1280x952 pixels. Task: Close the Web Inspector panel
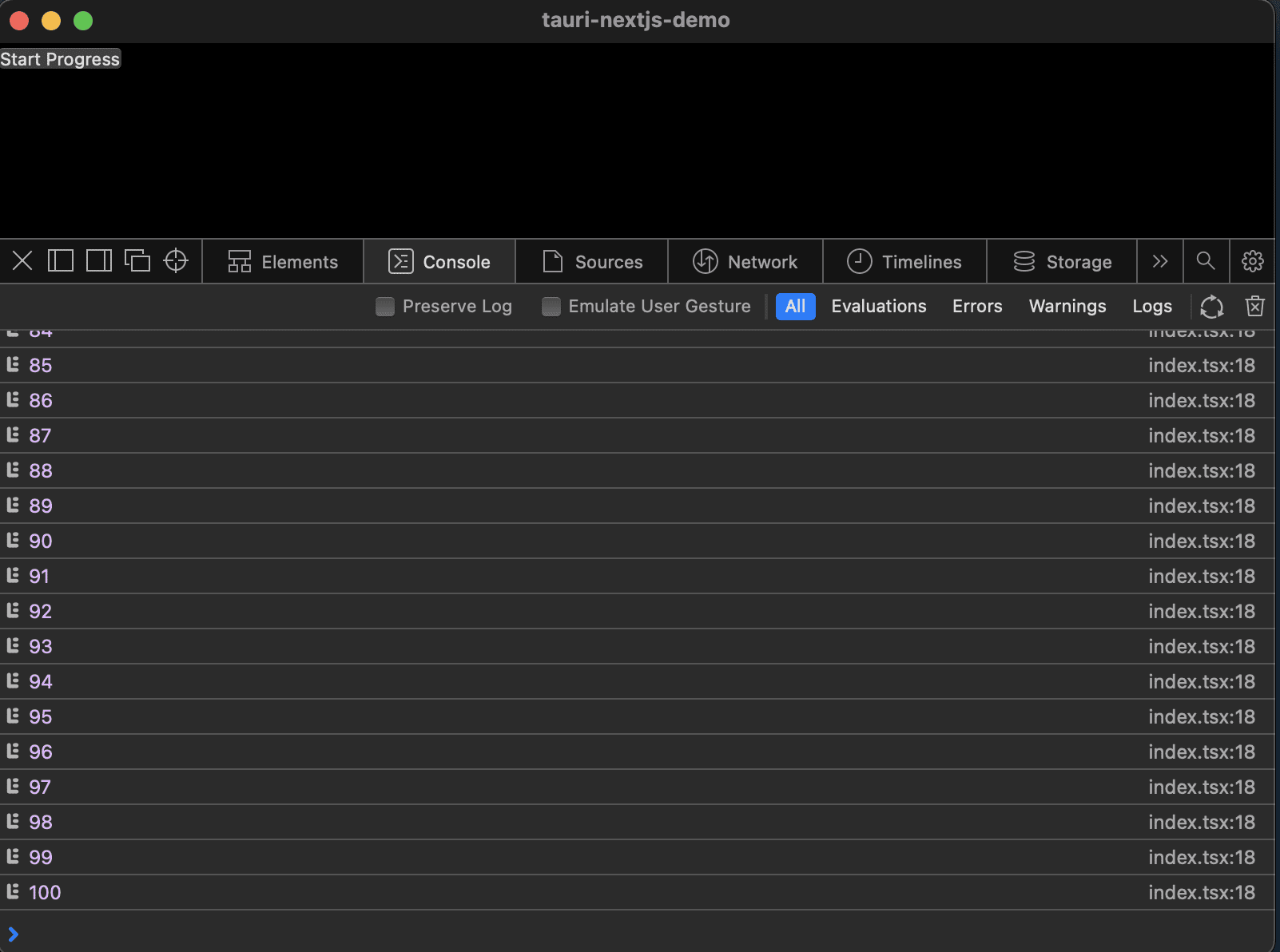tap(22, 261)
